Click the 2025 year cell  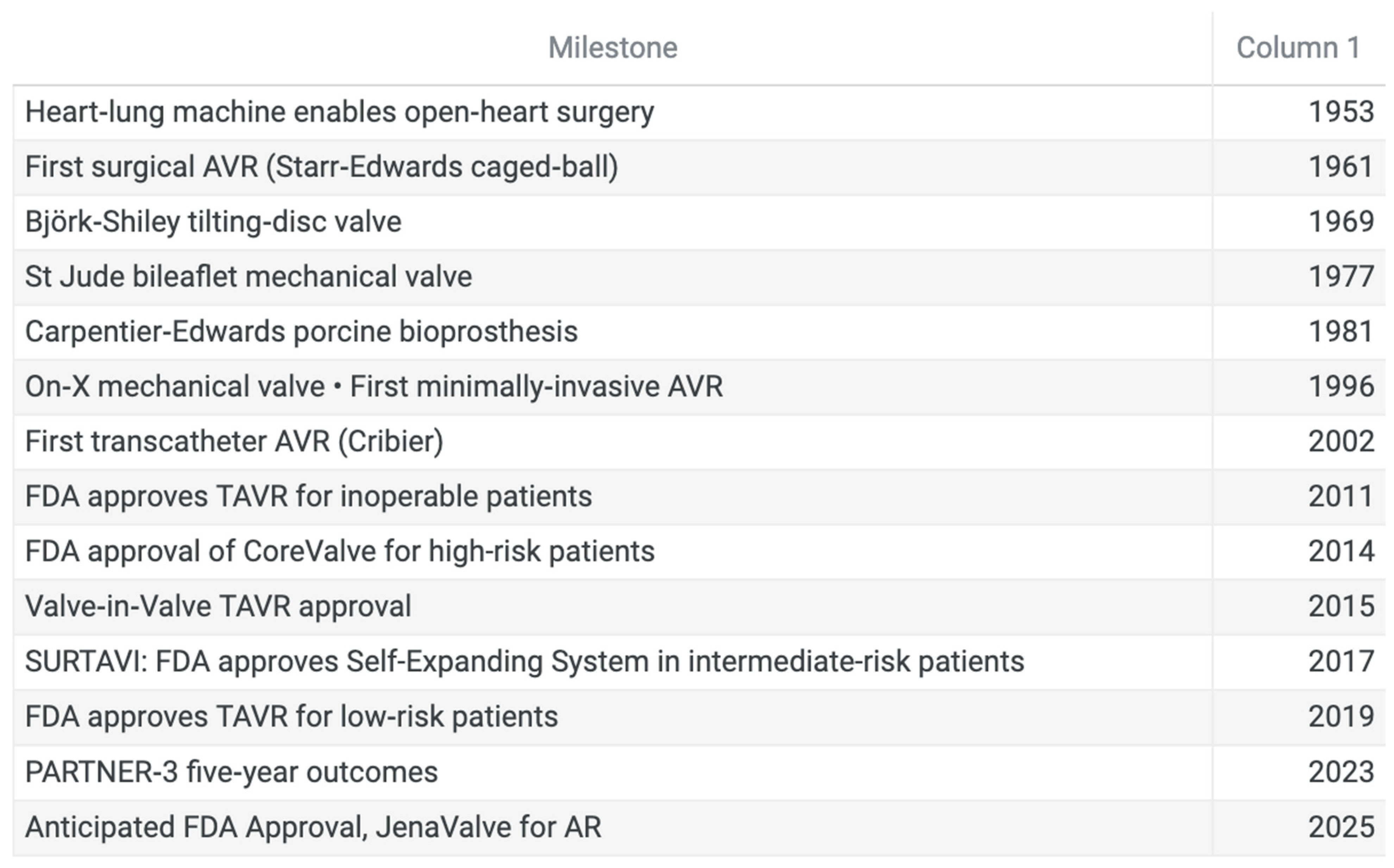coord(1340,827)
